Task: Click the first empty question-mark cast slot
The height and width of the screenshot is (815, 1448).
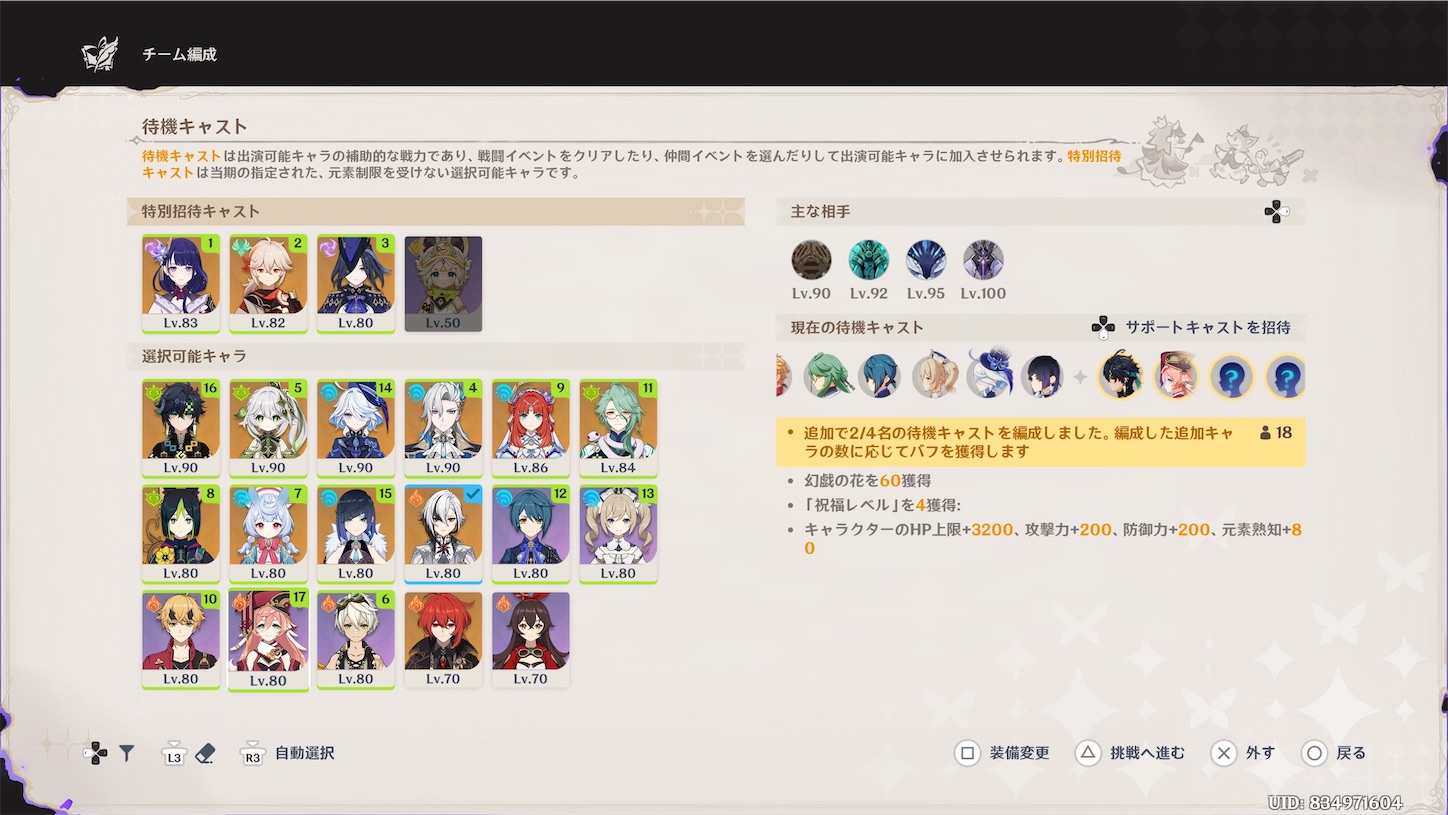Action: click(1230, 377)
